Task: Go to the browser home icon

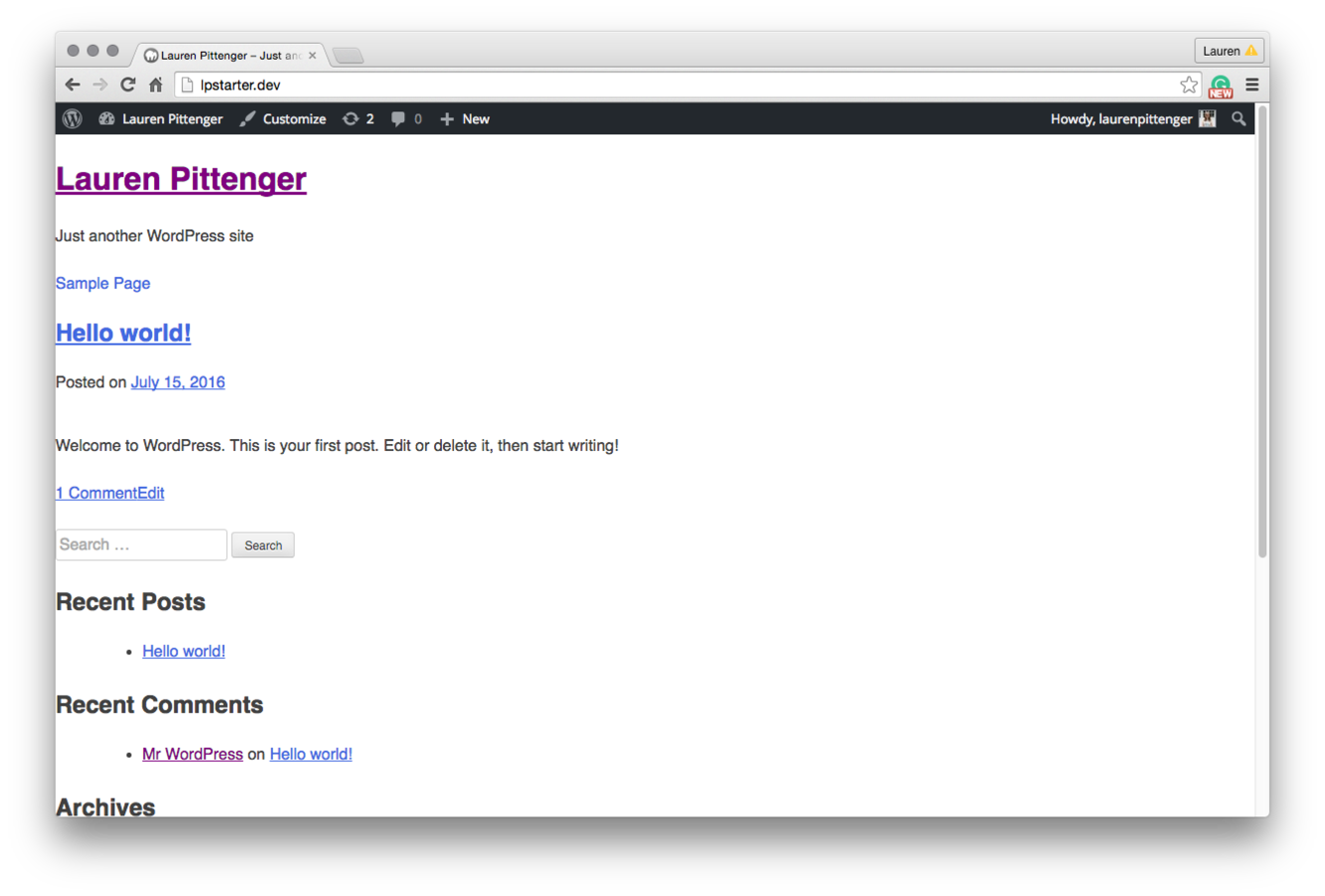Action: click(x=155, y=85)
